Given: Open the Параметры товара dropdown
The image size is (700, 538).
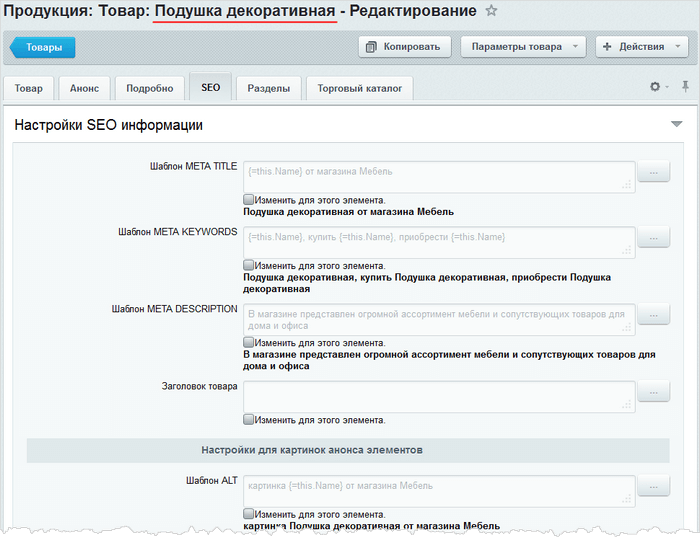Looking at the screenshot, I should [x=523, y=47].
